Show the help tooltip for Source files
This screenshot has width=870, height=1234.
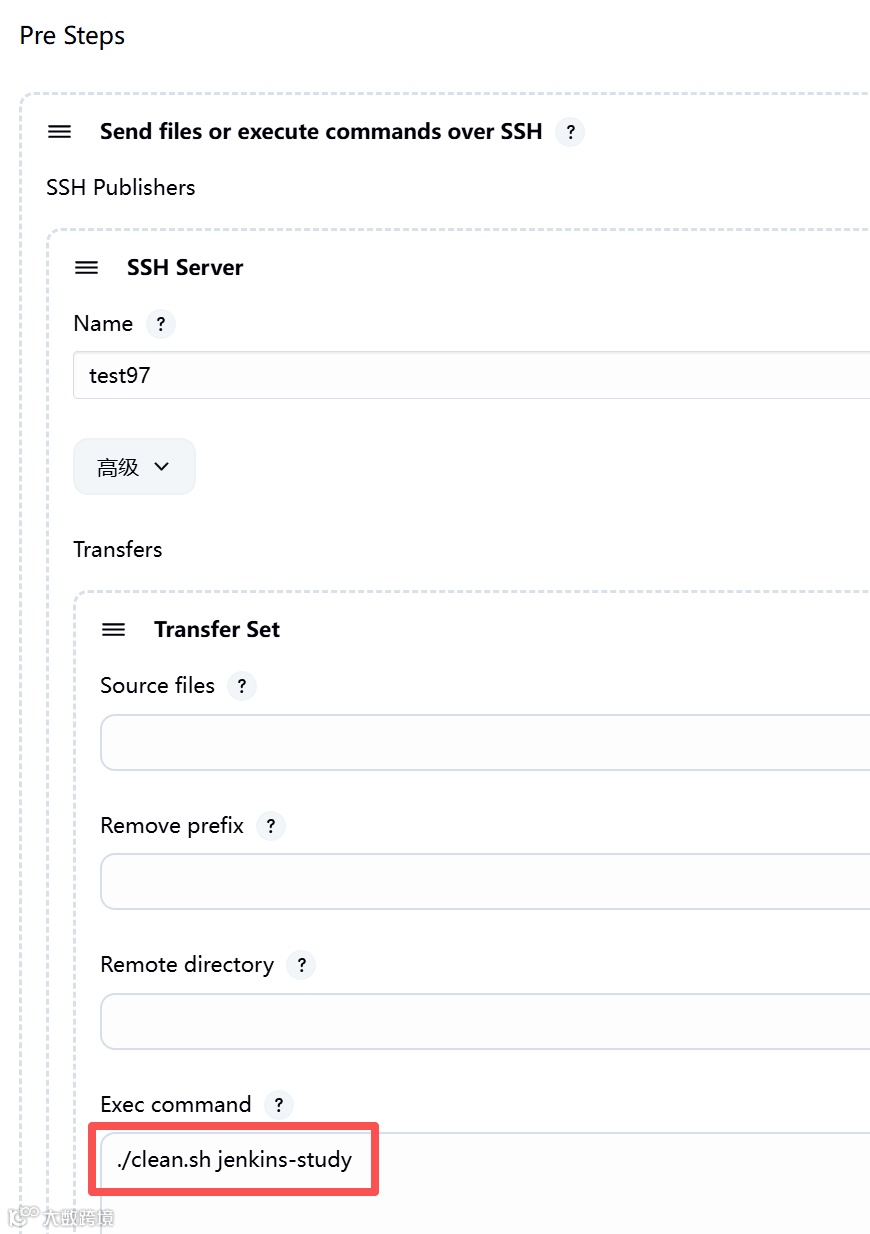click(x=242, y=686)
